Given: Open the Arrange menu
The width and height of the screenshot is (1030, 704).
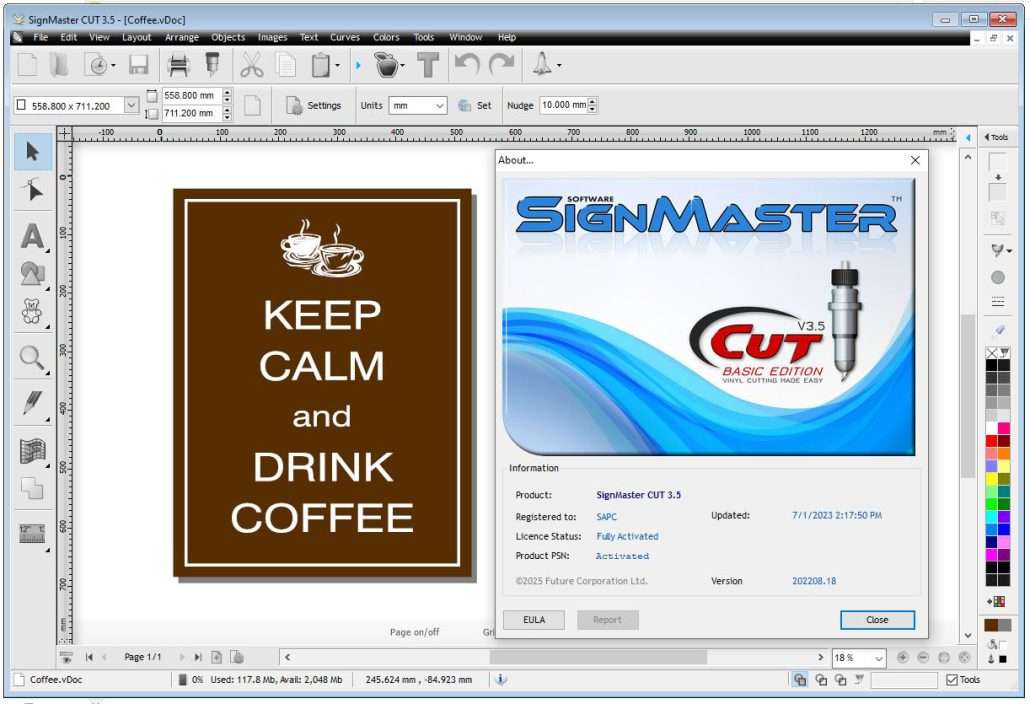Looking at the screenshot, I should 182,37.
